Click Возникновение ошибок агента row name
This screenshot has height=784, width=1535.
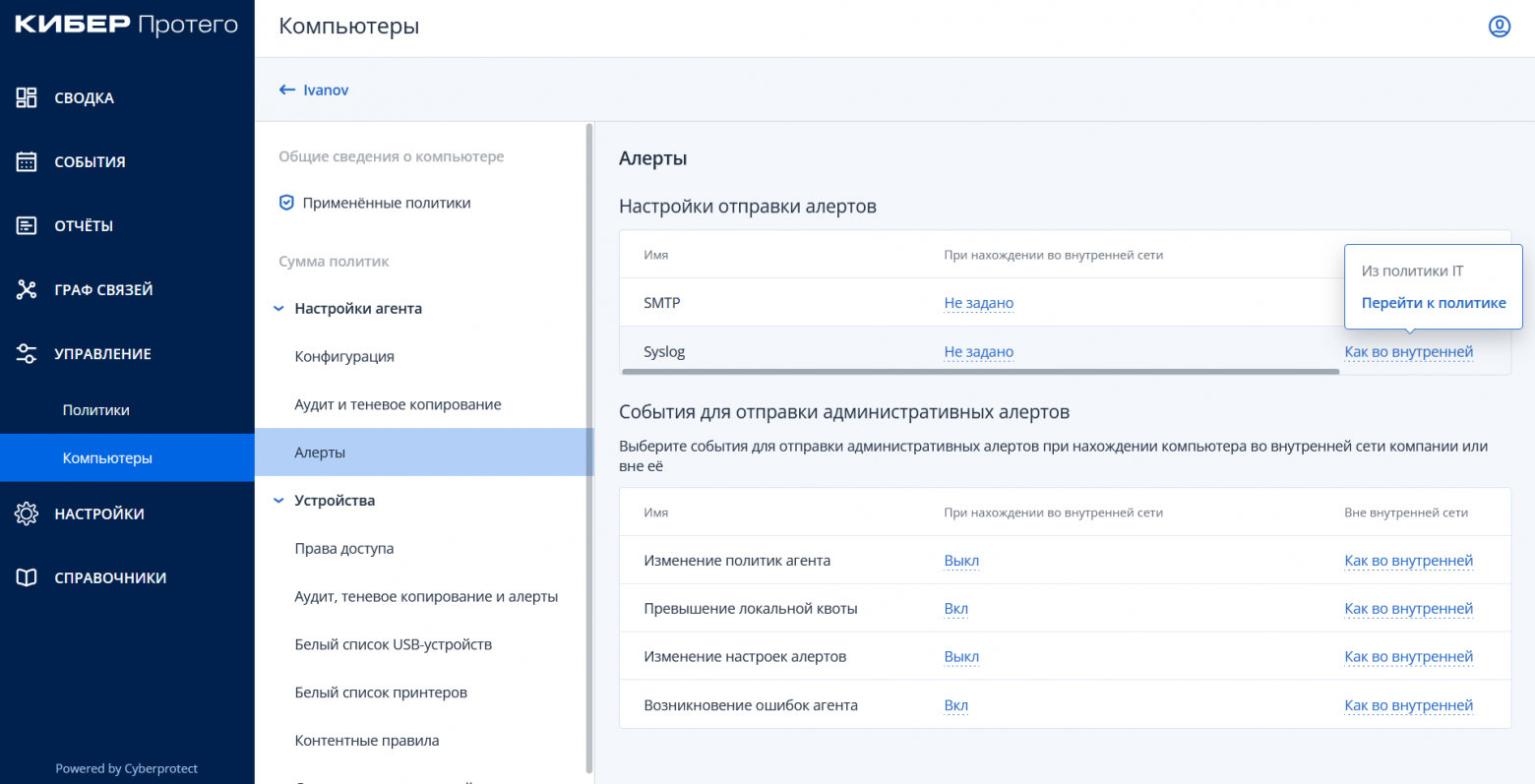(751, 705)
